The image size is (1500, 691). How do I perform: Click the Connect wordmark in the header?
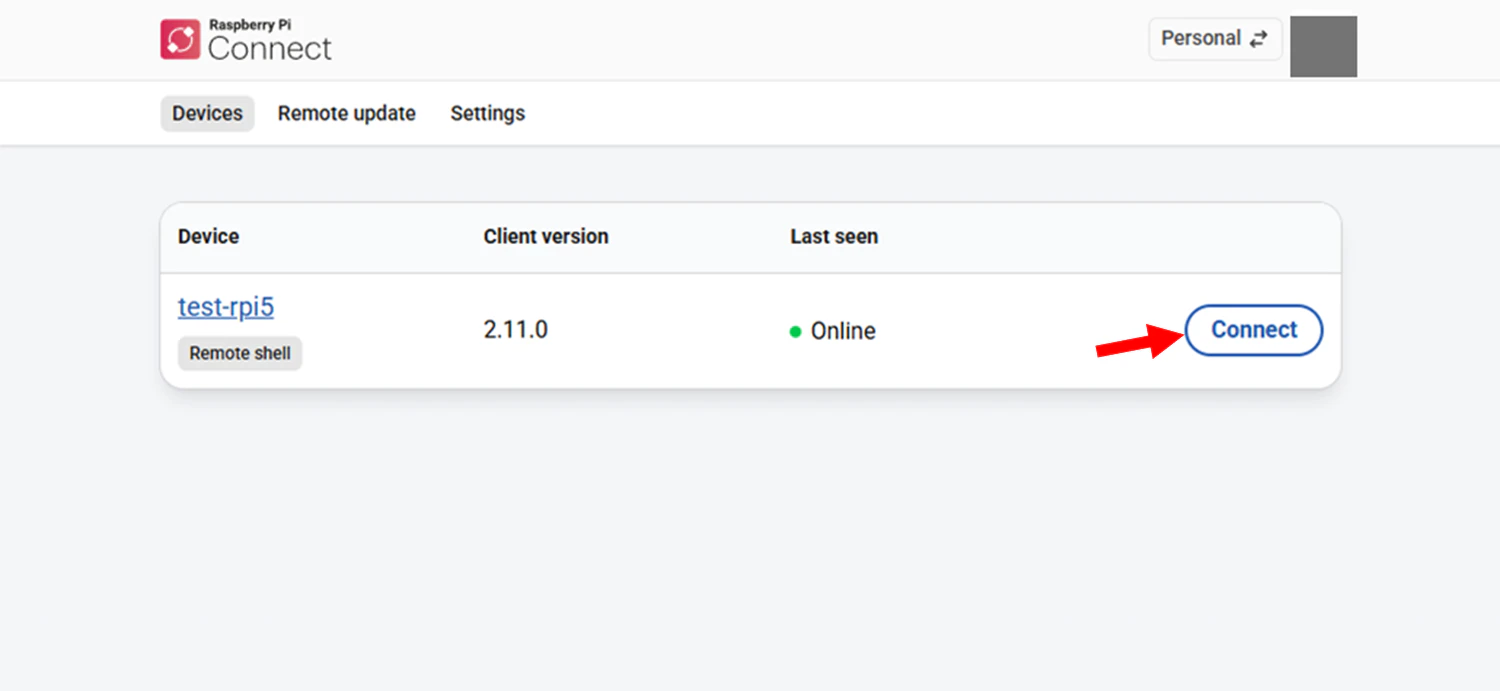pos(270,48)
